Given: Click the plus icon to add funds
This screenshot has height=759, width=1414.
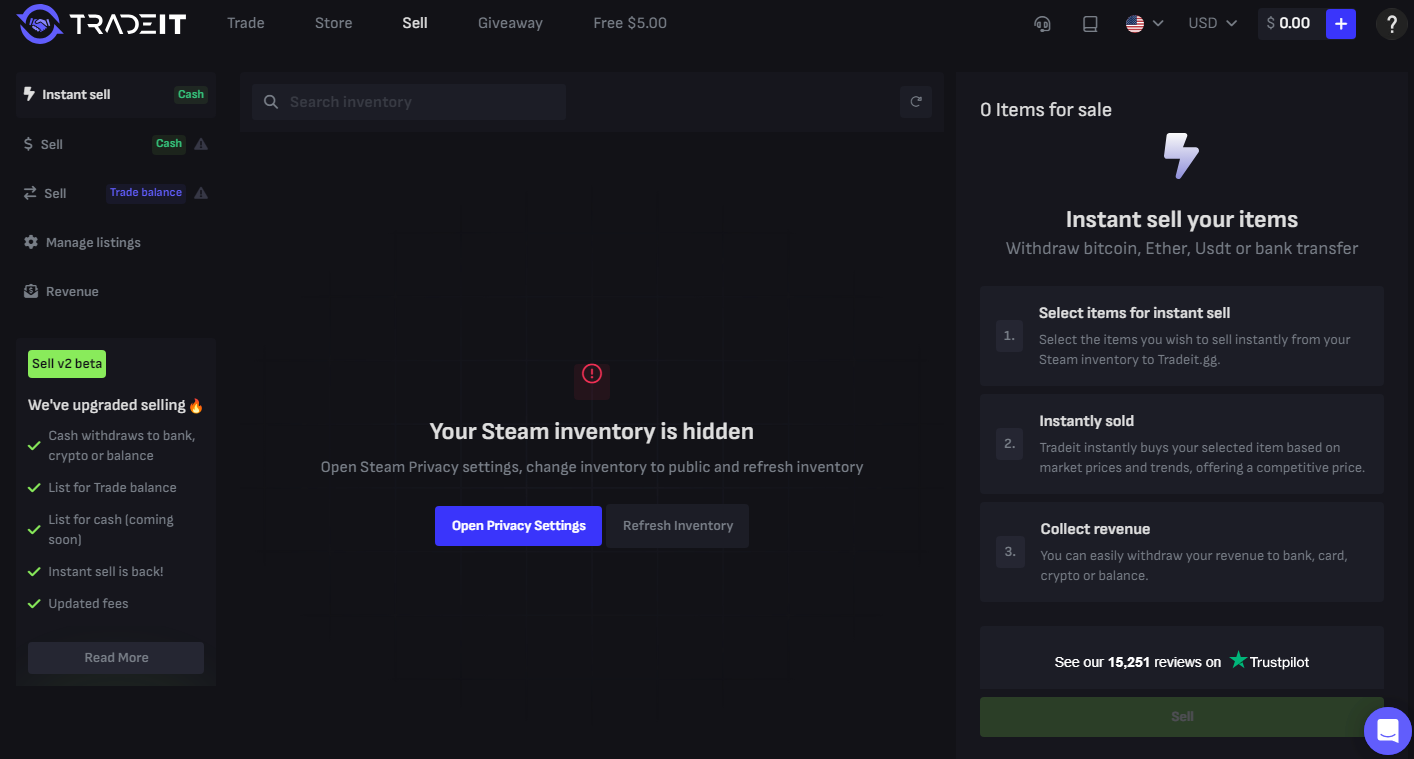Looking at the screenshot, I should click(1340, 24).
